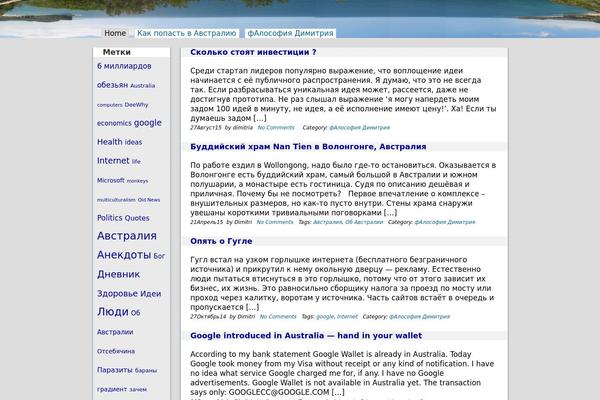The width and height of the screenshot is (600, 400).
Task: Open the 'Health' tag
Action: [x=109, y=142]
